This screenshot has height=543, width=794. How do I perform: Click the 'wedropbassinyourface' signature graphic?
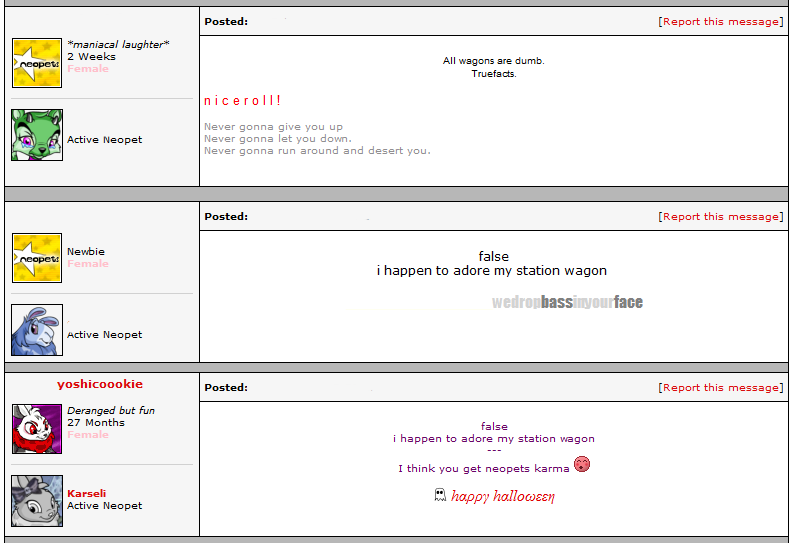coord(567,302)
